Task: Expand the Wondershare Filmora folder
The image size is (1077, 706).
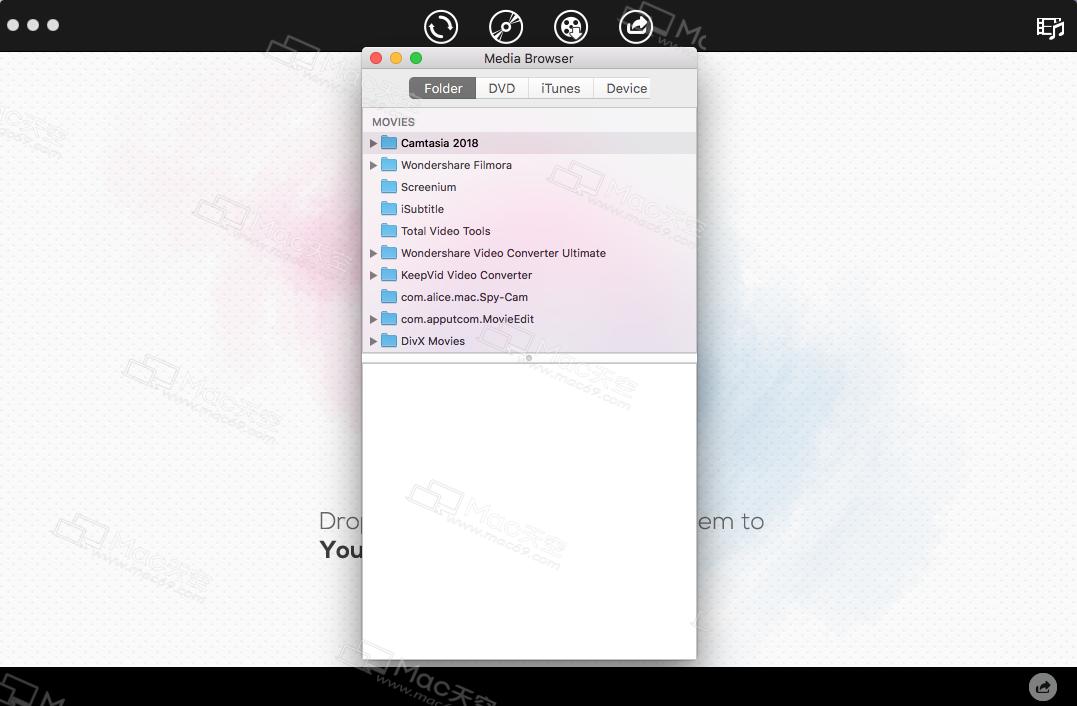Action: point(374,165)
